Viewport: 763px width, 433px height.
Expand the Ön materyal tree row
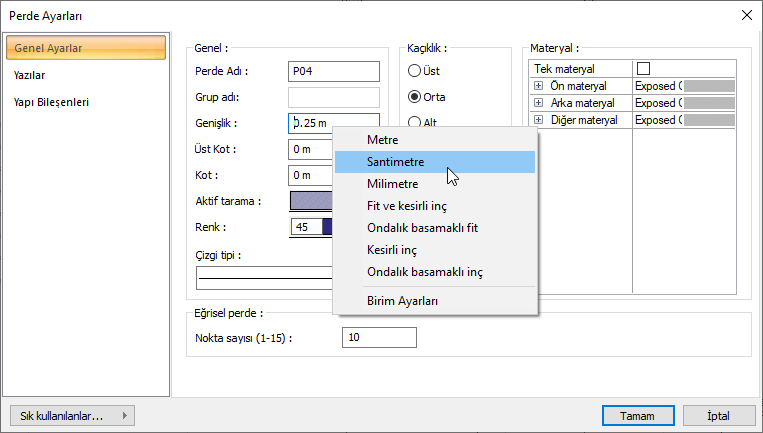[x=539, y=87]
